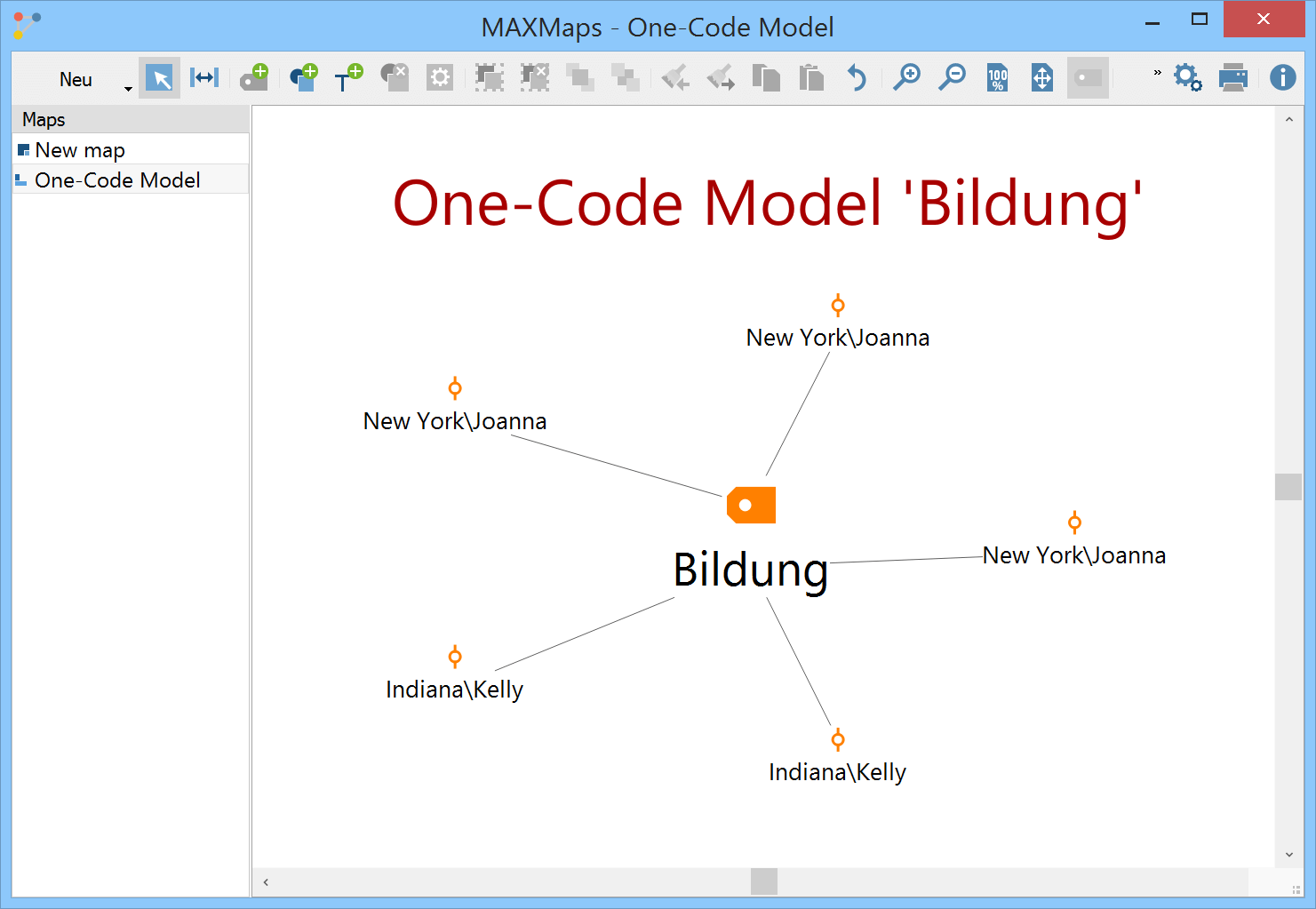Click the 'Bildung' code label
Image resolution: width=1316 pixels, height=909 pixels.
pyautogui.click(x=751, y=570)
